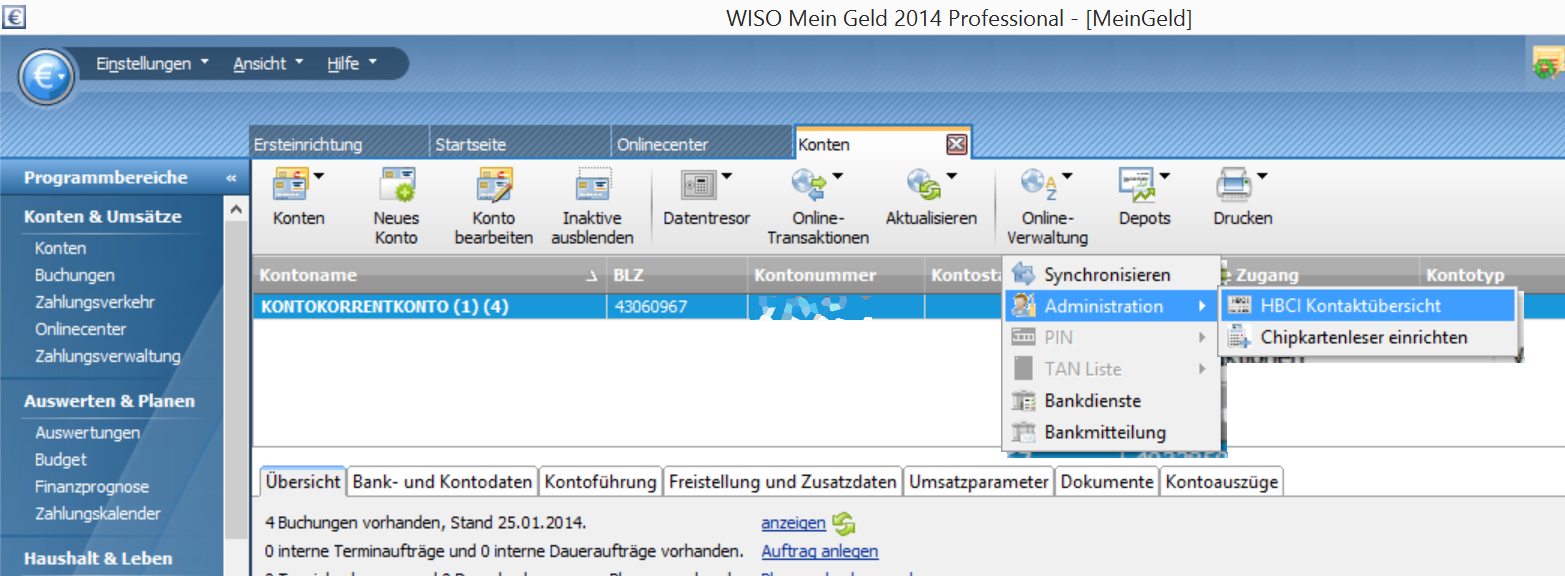The image size is (1565, 576).
Task: Switch to the Onlinecenter tab
Action: 702,144
